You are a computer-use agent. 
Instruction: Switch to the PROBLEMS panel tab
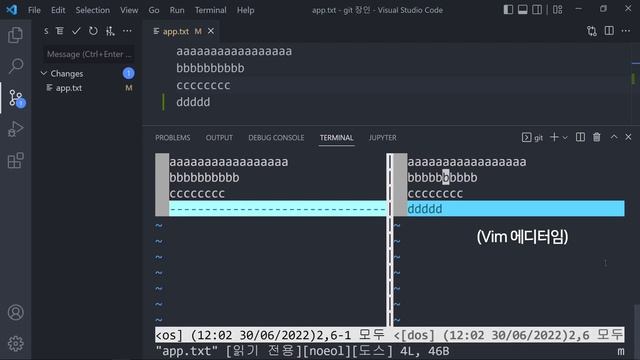point(173,138)
